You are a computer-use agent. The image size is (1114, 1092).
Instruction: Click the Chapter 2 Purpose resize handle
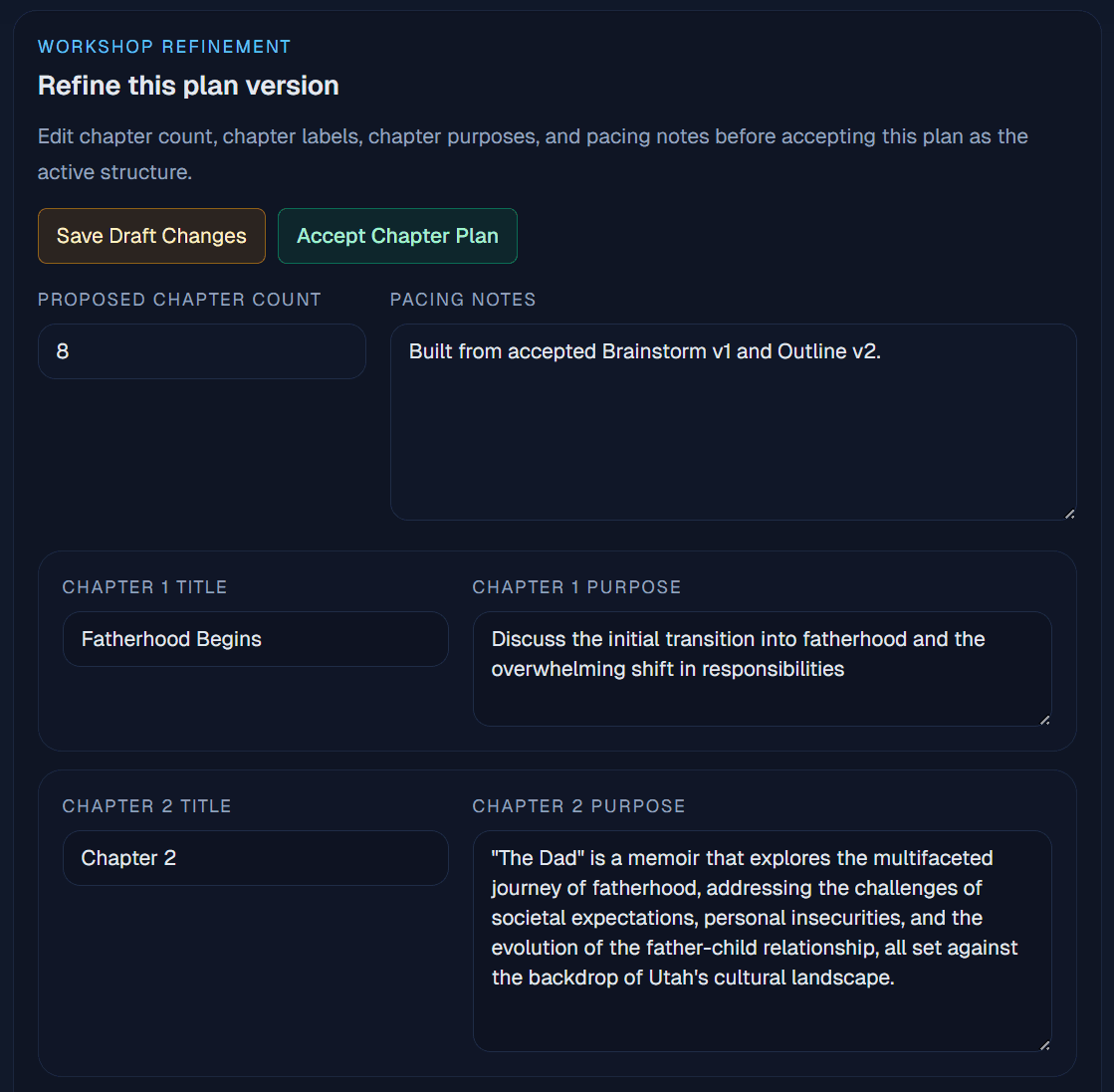pyautogui.click(x=1045, y=1044)
